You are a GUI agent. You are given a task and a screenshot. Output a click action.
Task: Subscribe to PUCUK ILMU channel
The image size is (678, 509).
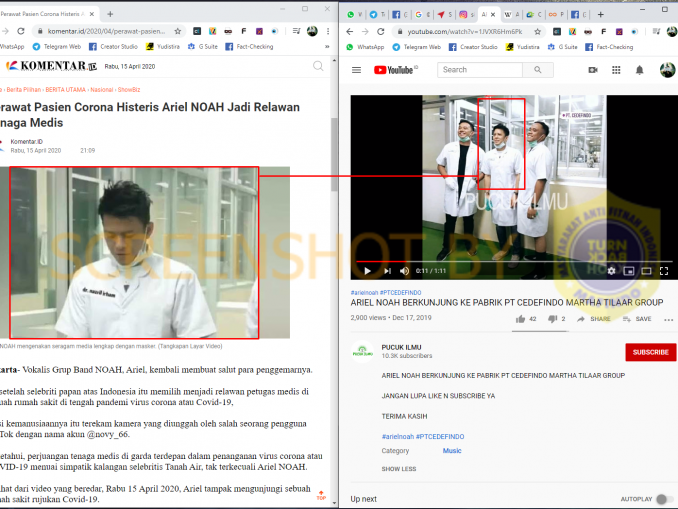650,352
